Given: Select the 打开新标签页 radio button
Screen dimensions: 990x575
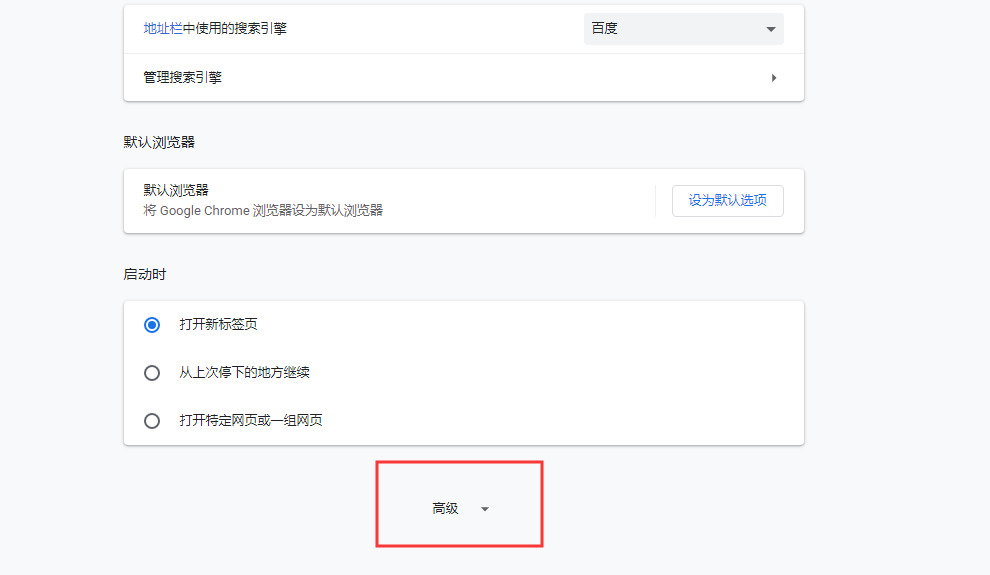Looking at the screenshot, I should 152,325.
